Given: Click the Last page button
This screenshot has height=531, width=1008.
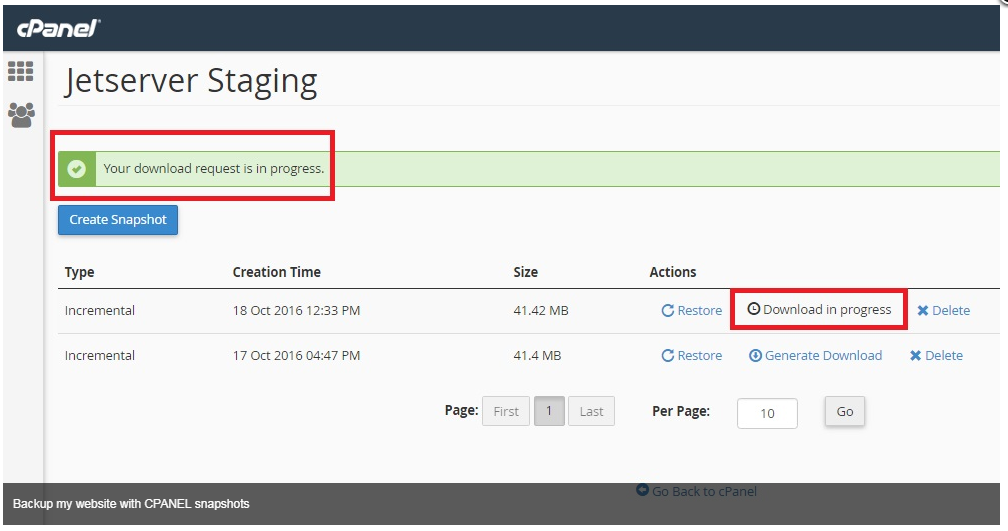Looking at the screenshot, I should pyautogui.click(x=591, y=411).
